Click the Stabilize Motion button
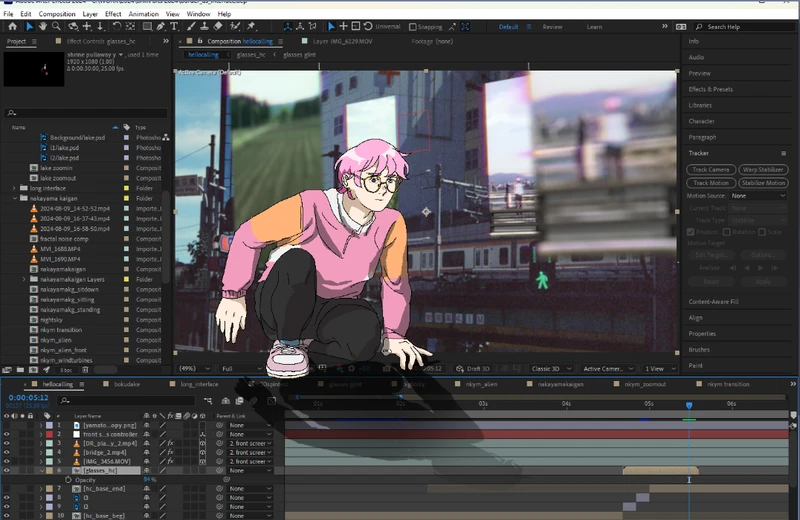The image size is (800, 520). pos(763,183)
